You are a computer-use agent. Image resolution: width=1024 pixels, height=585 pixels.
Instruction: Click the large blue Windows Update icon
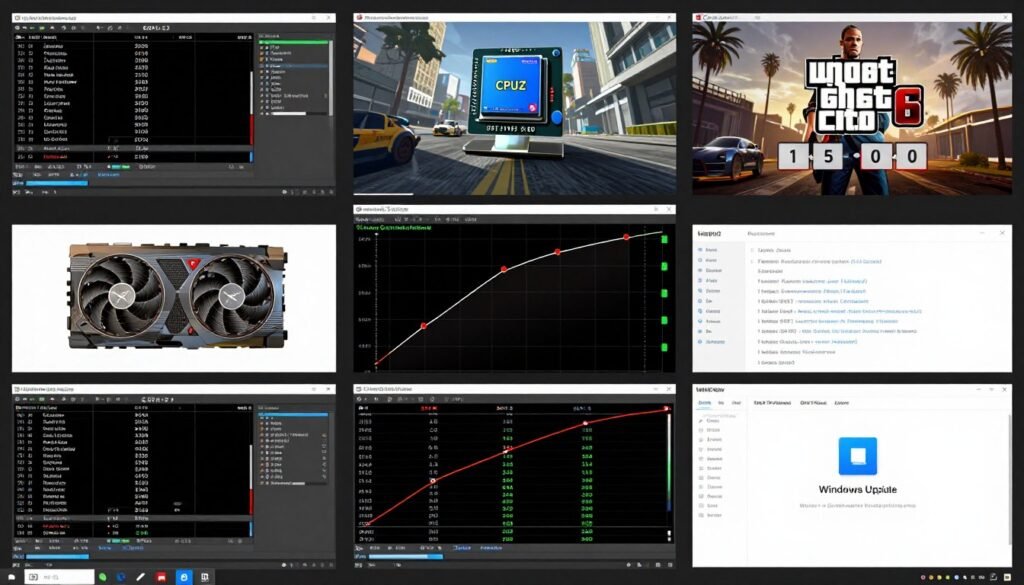coord(857,456)
